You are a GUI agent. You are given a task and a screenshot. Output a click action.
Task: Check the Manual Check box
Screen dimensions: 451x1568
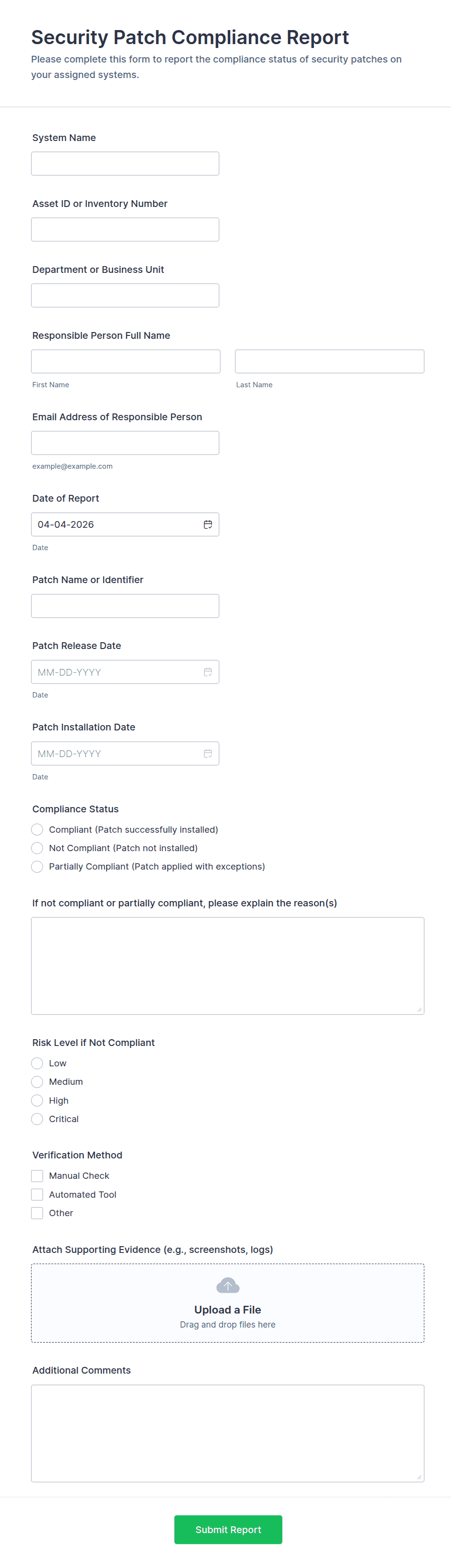[37, 1176]
